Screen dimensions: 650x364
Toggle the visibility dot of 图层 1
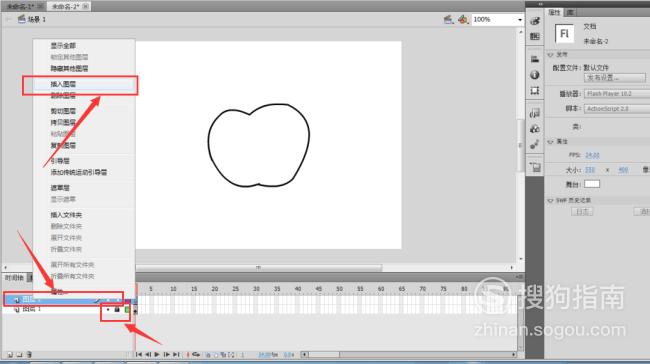point(108,310)
